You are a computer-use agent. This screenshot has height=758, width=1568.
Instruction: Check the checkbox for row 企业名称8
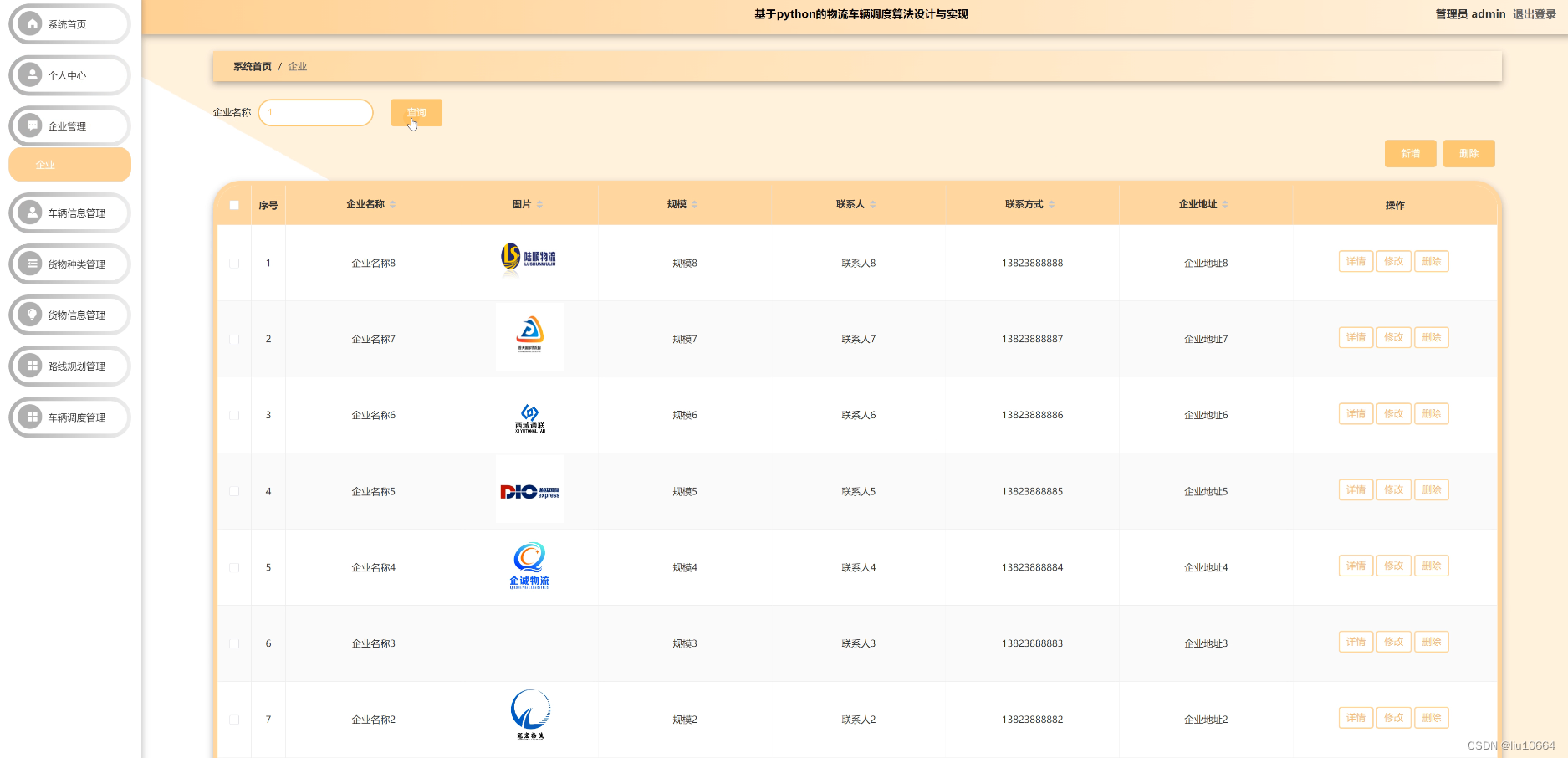pyautogui.click(x=234, y=263)
